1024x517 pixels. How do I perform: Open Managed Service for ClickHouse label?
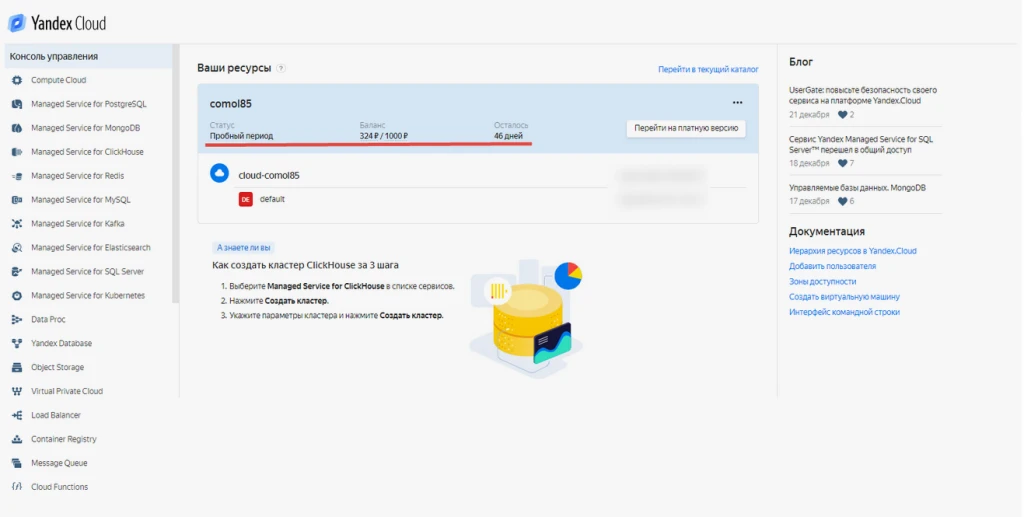coord(88,152)
